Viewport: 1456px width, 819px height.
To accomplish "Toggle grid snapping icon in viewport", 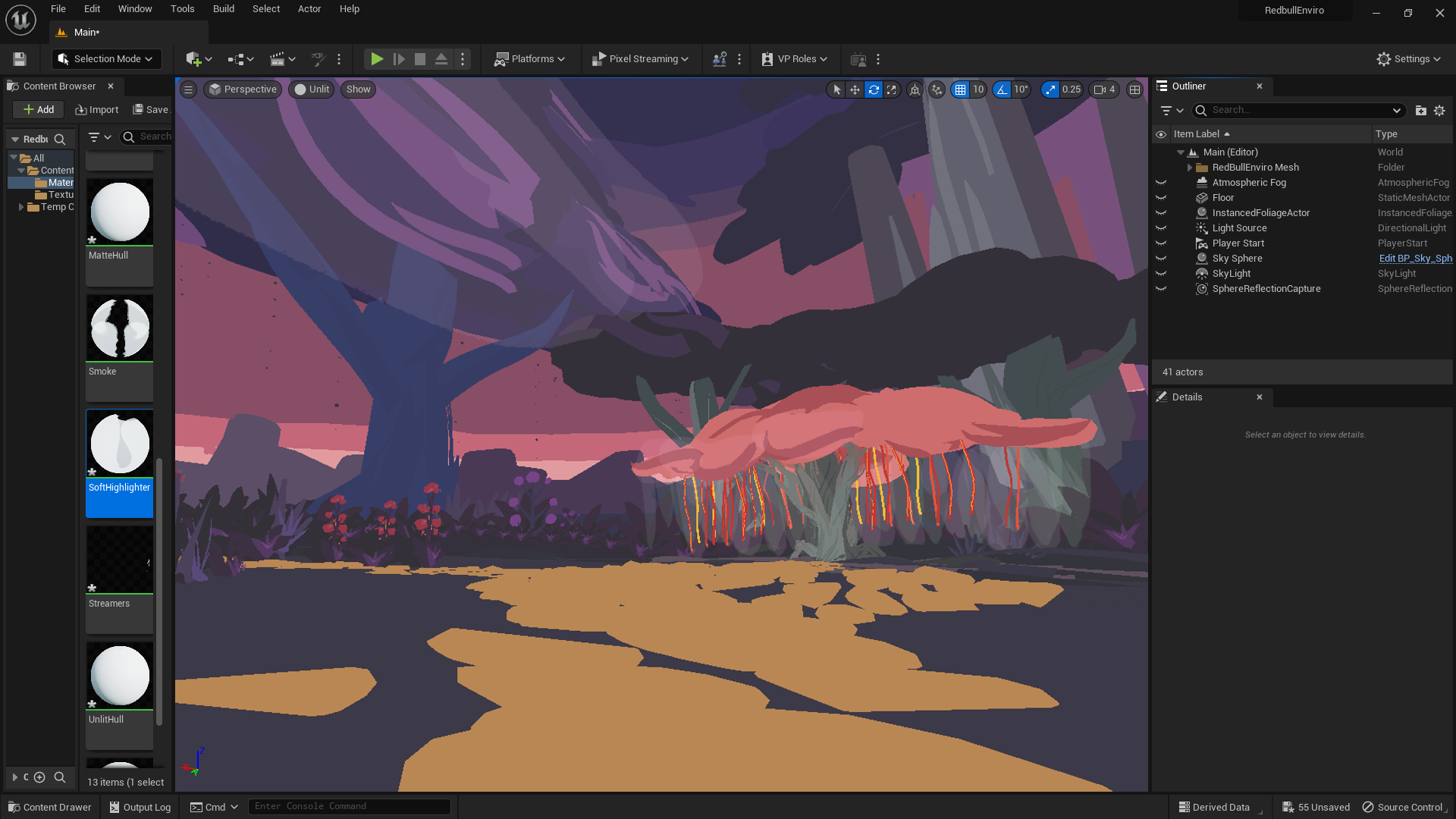I will [x=960, y=89].
